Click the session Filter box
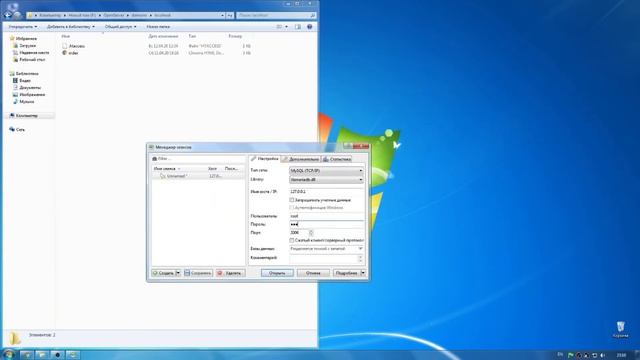This screenshot has width=640, height=360. pos(198,159)
